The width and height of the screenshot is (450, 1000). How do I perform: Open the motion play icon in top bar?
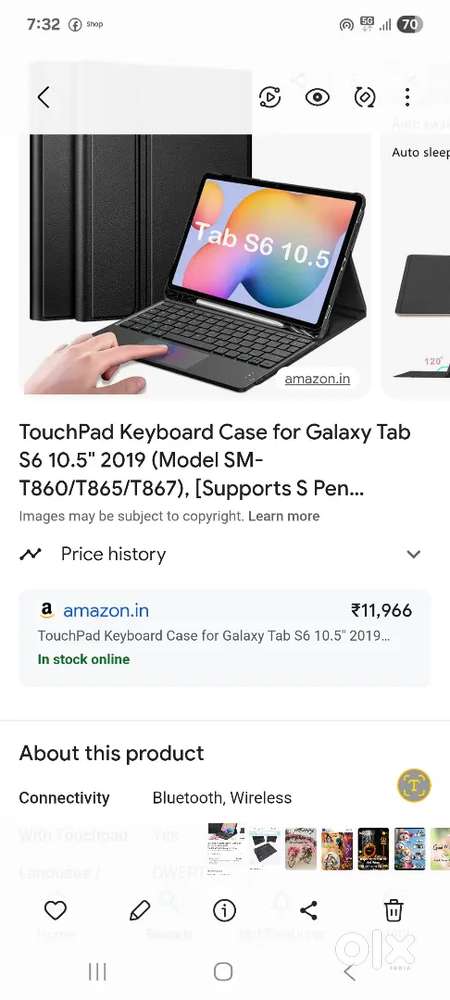270,98
